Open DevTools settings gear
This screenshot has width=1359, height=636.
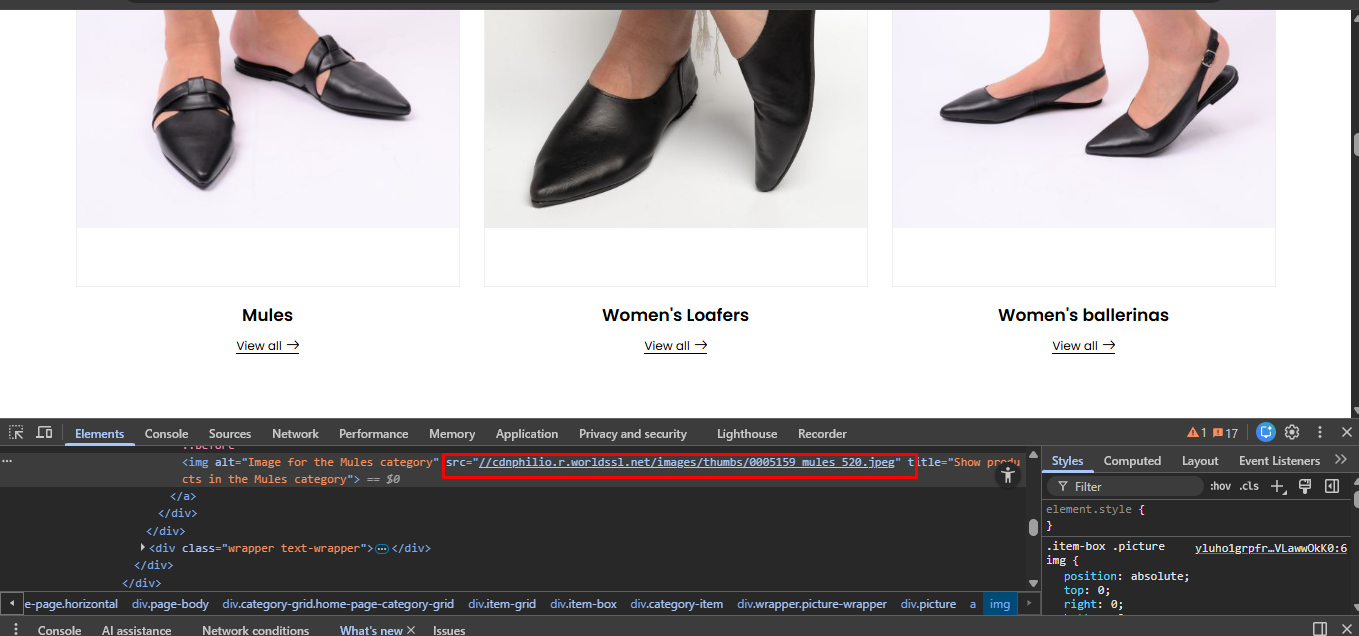(1292, 433)
